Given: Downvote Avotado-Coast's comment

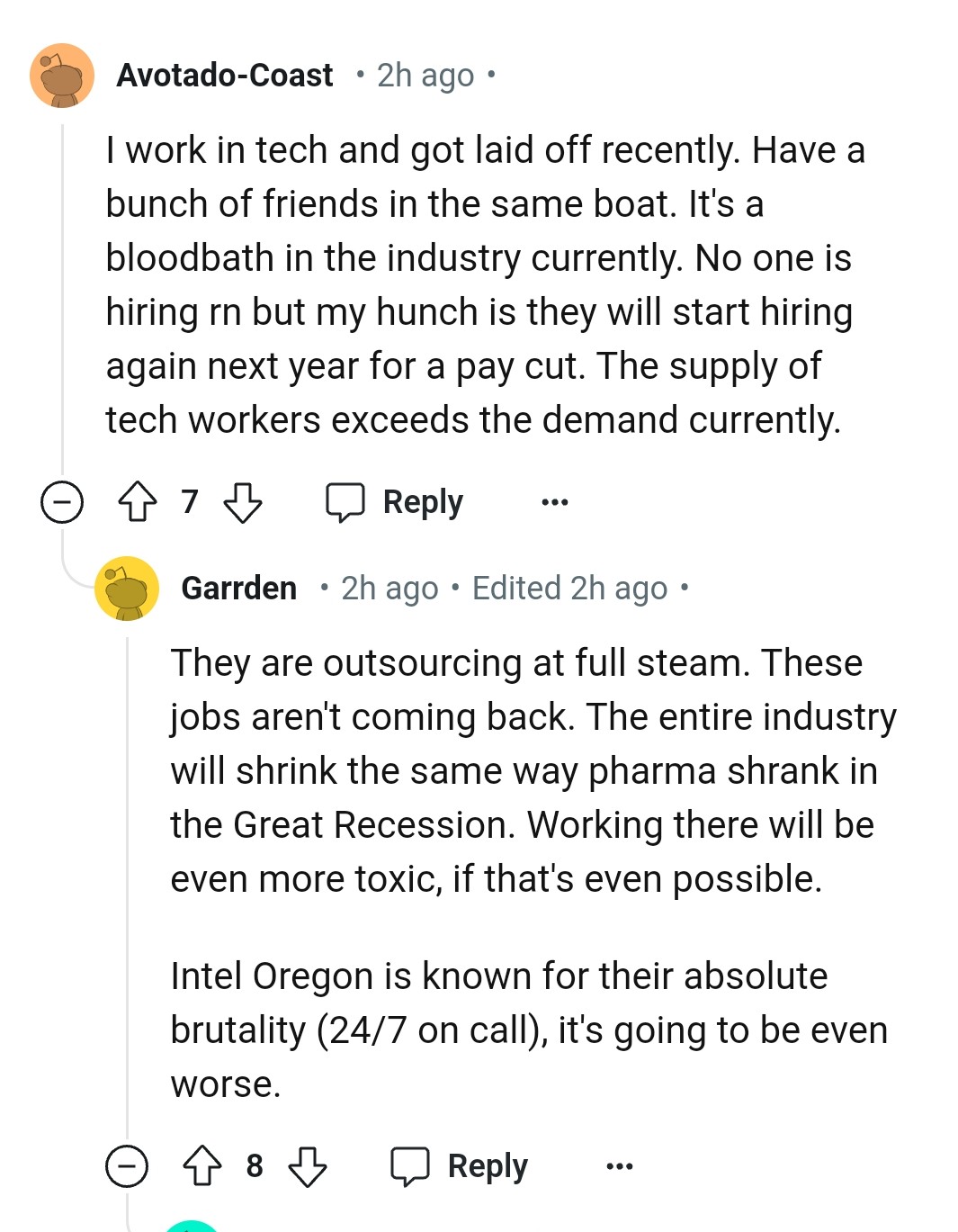Looking at the screenshot, I should [242, 501].
